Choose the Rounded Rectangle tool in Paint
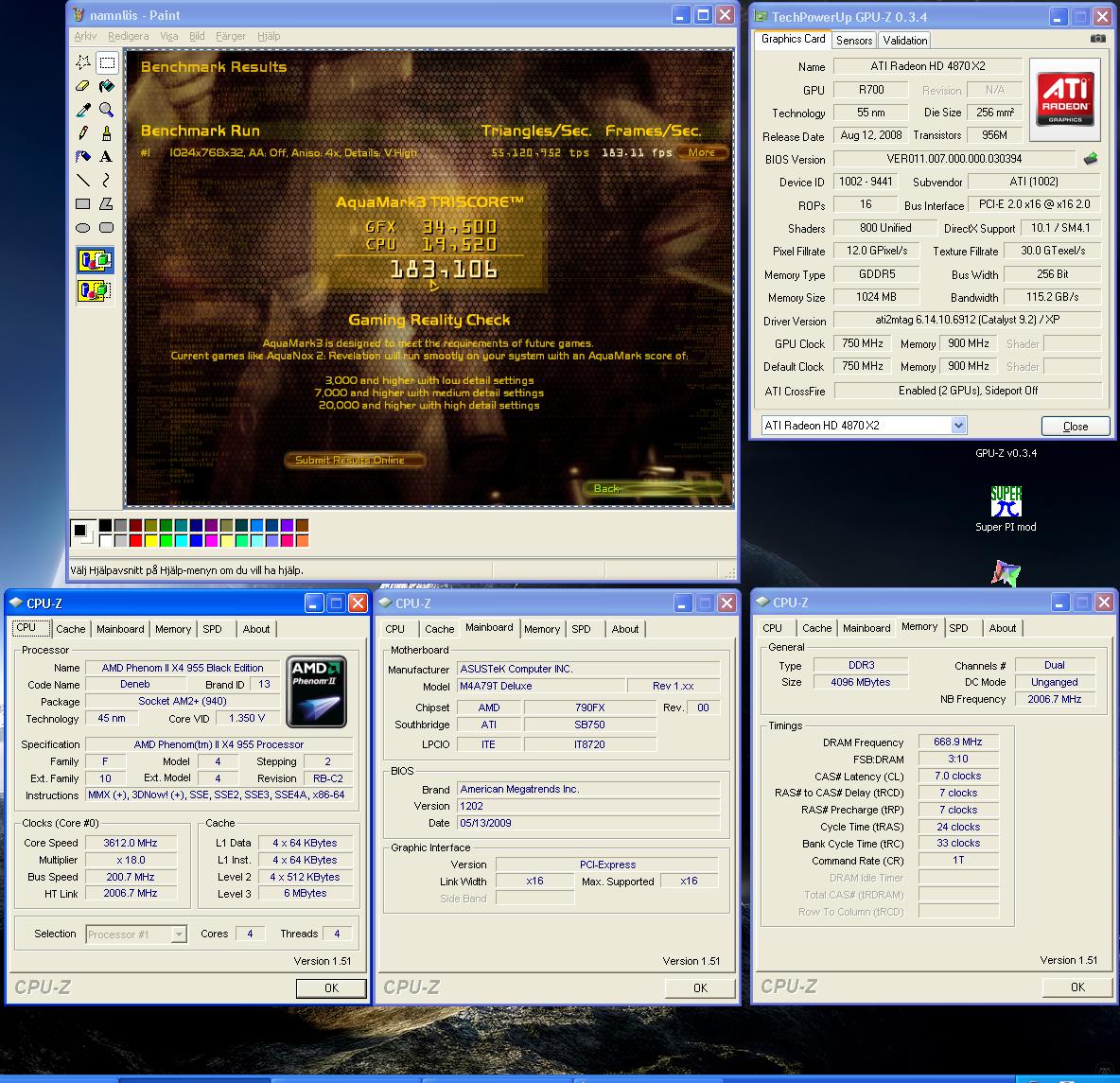 tap(107, 227)
